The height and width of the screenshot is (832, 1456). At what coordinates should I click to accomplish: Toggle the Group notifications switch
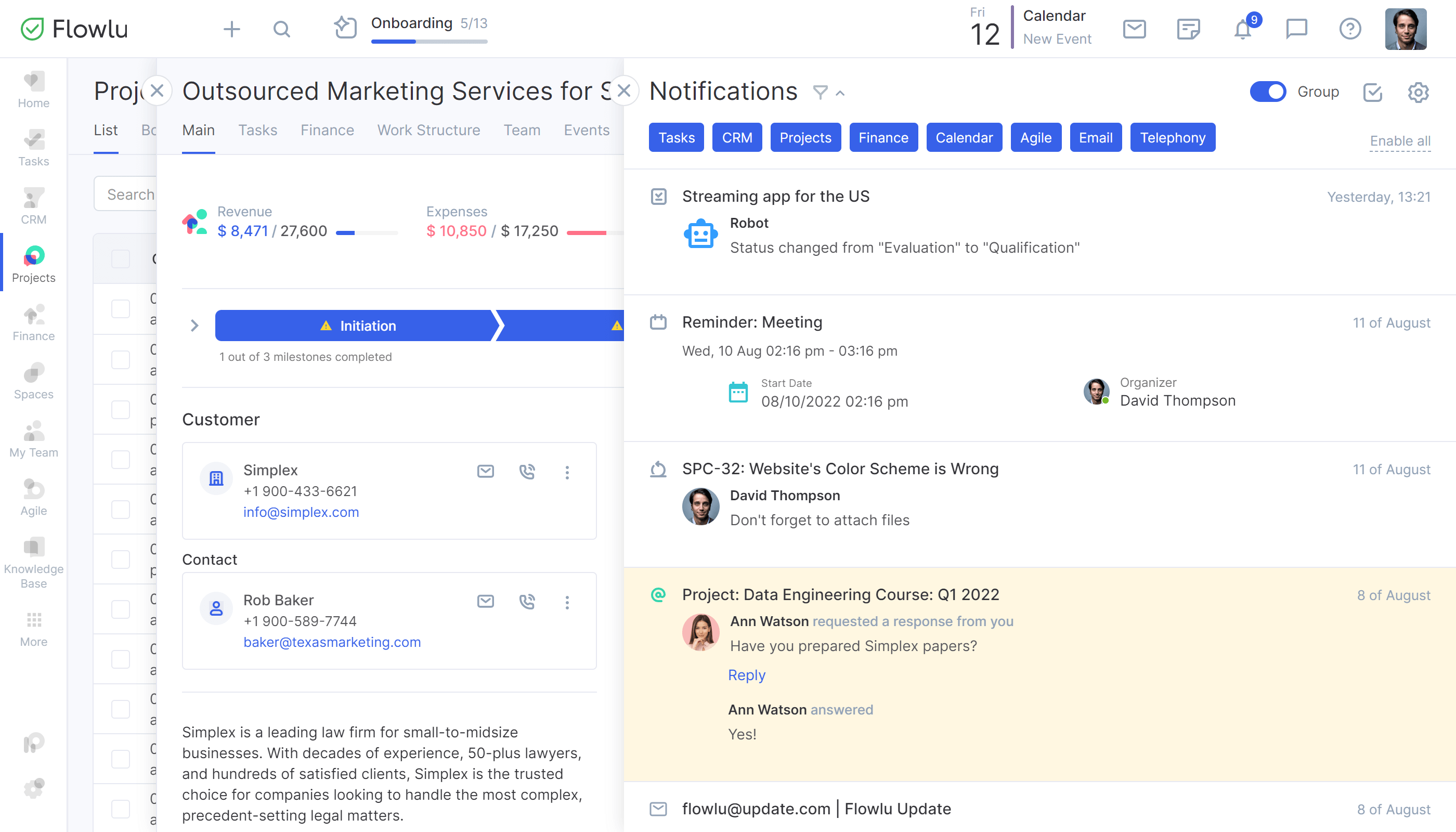click(x=1267, y=91)
